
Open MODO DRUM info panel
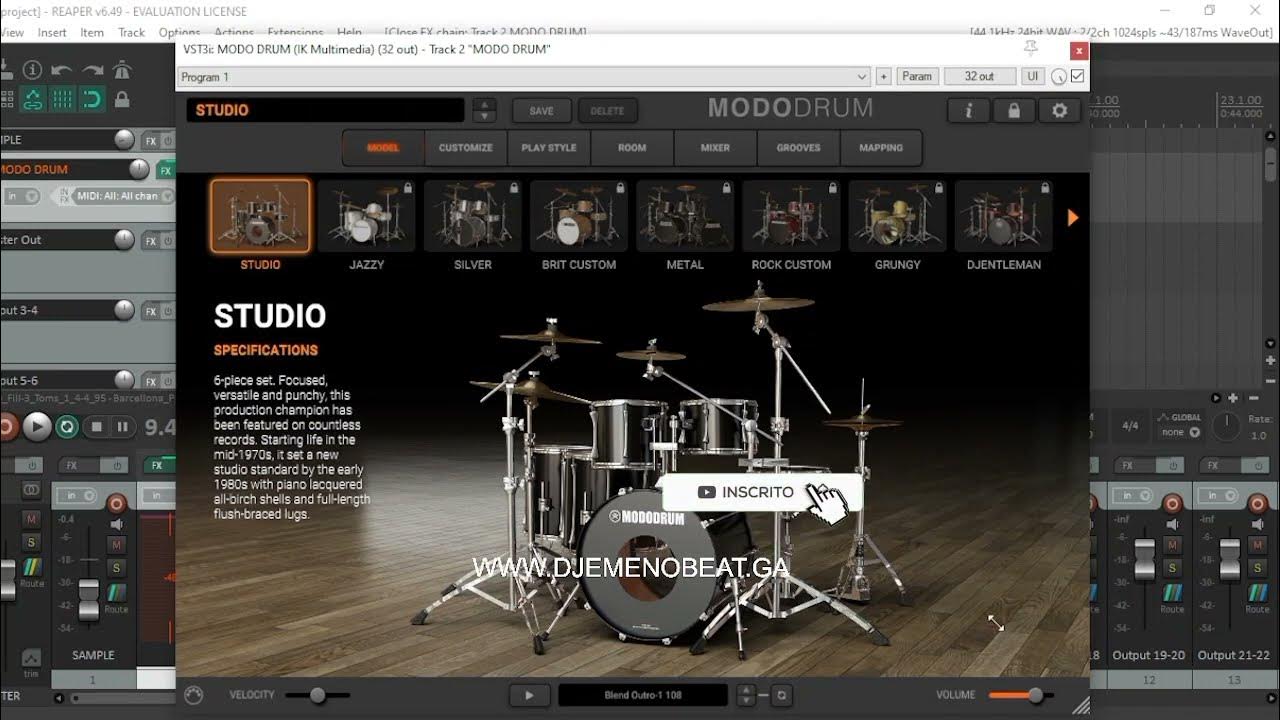click(967, 110)
